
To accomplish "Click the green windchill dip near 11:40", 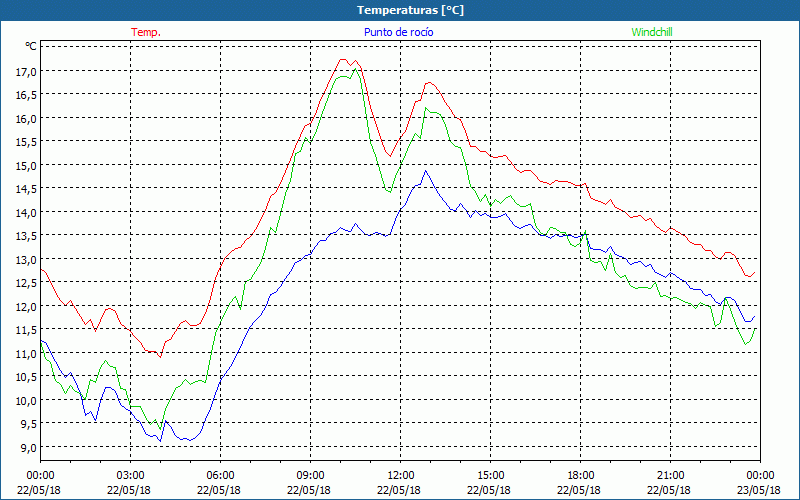I will (x=389, y=192).
